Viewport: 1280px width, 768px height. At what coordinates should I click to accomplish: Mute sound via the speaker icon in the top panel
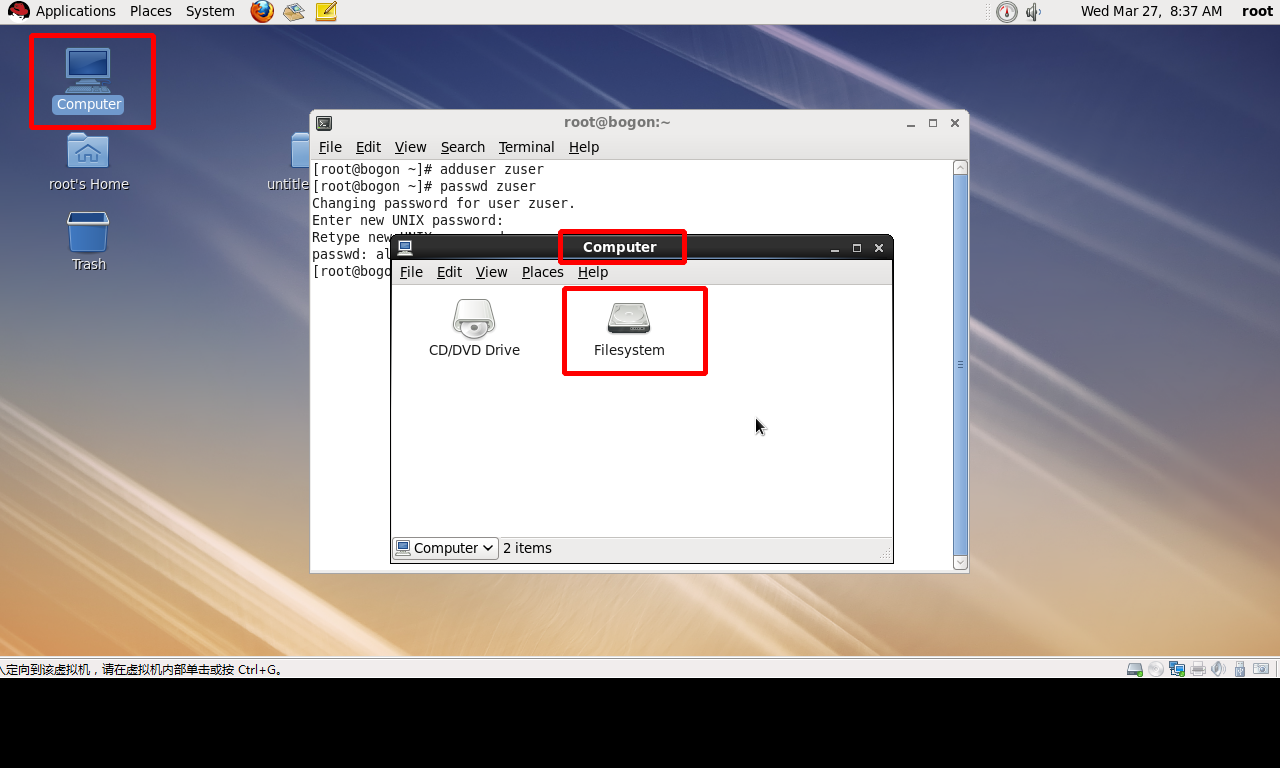pos(1033,12)
